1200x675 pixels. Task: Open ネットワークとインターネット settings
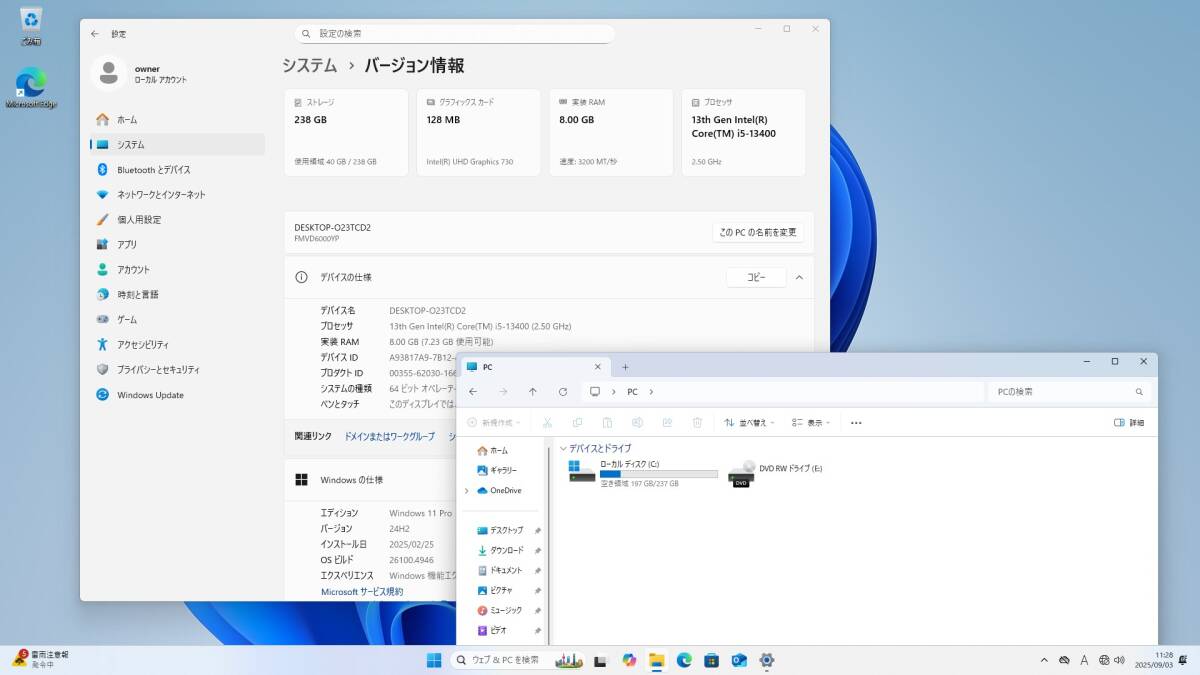tap(177, 194)
